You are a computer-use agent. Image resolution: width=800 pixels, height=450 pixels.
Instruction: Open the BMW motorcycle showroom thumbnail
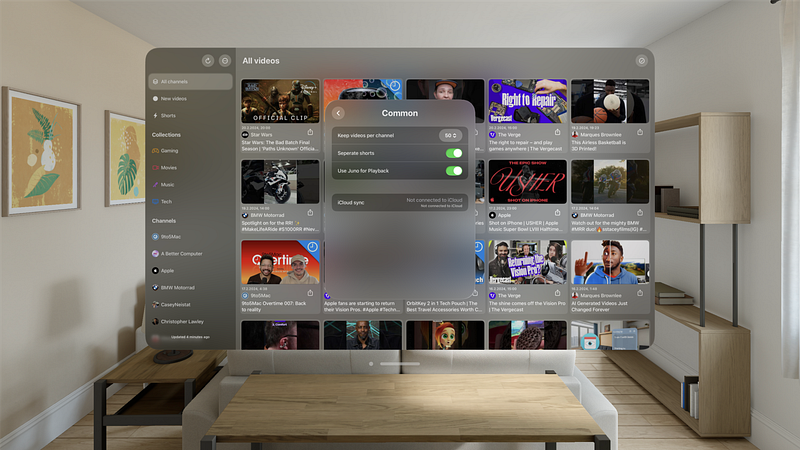point(280,182)
